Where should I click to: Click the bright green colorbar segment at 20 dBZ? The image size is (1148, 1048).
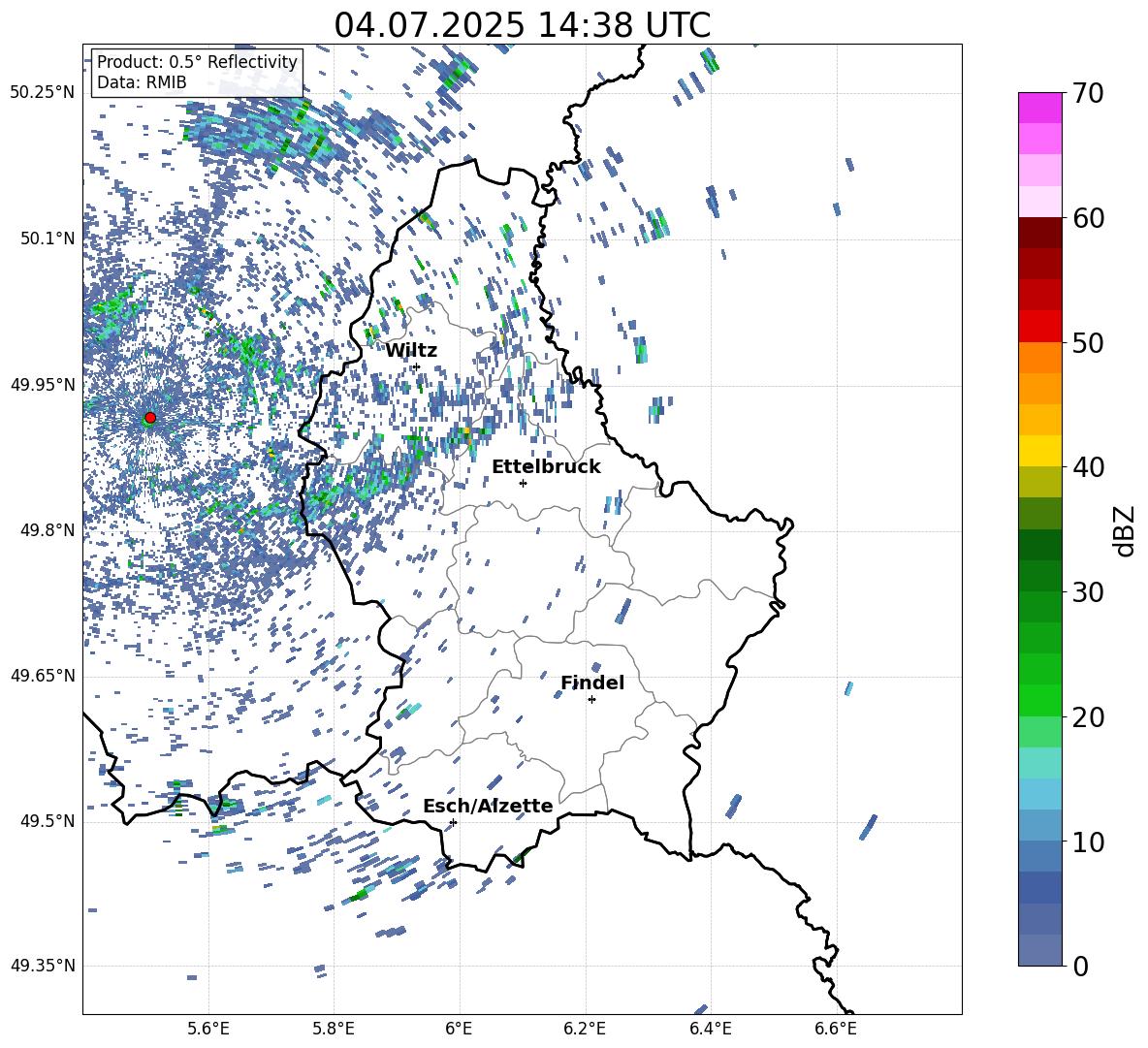coord(1040,700)
